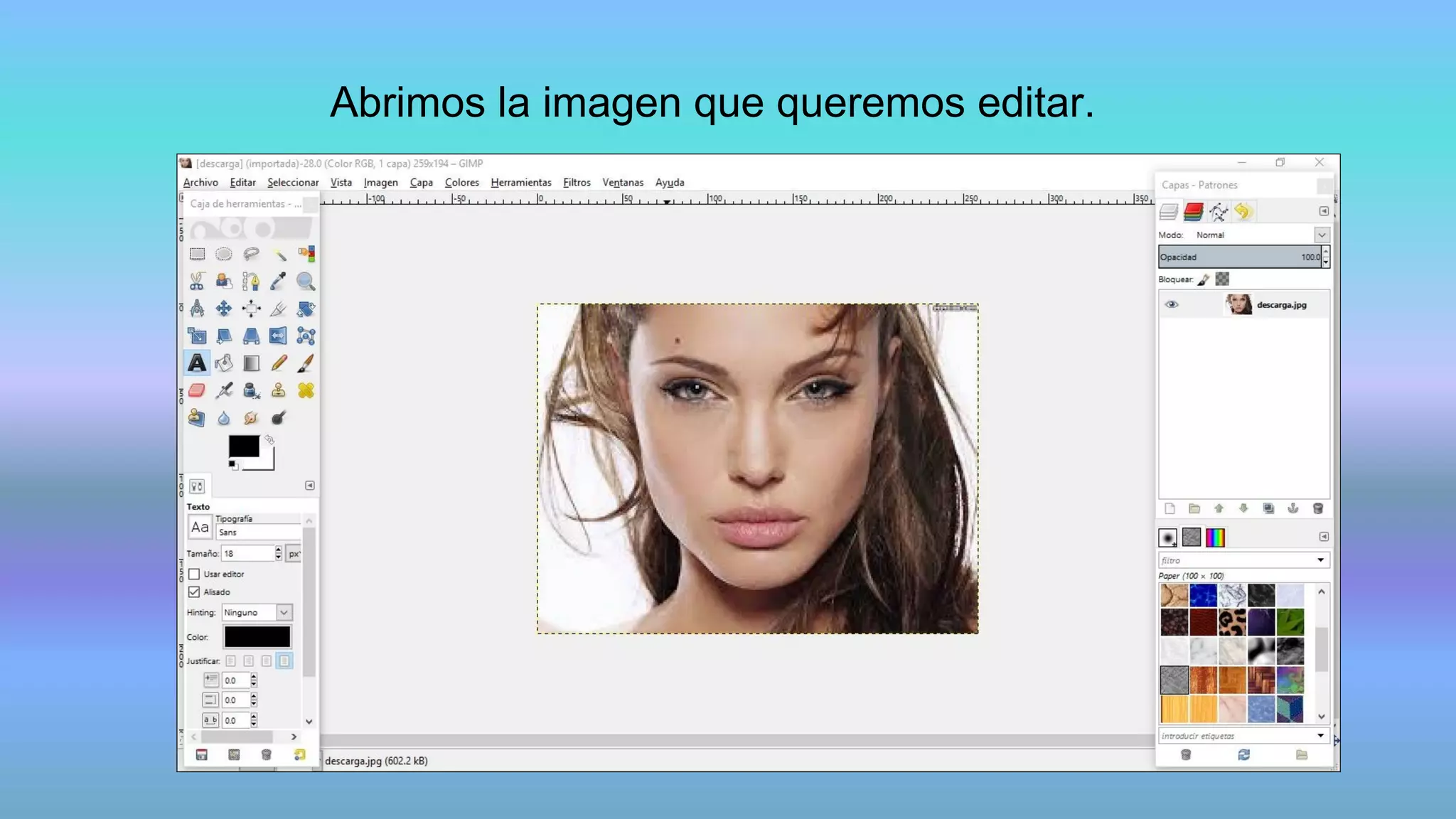Screen dimensions: 1456x819
Task: Expand the Modo Normal dropdown
Action: [1321, 235]
